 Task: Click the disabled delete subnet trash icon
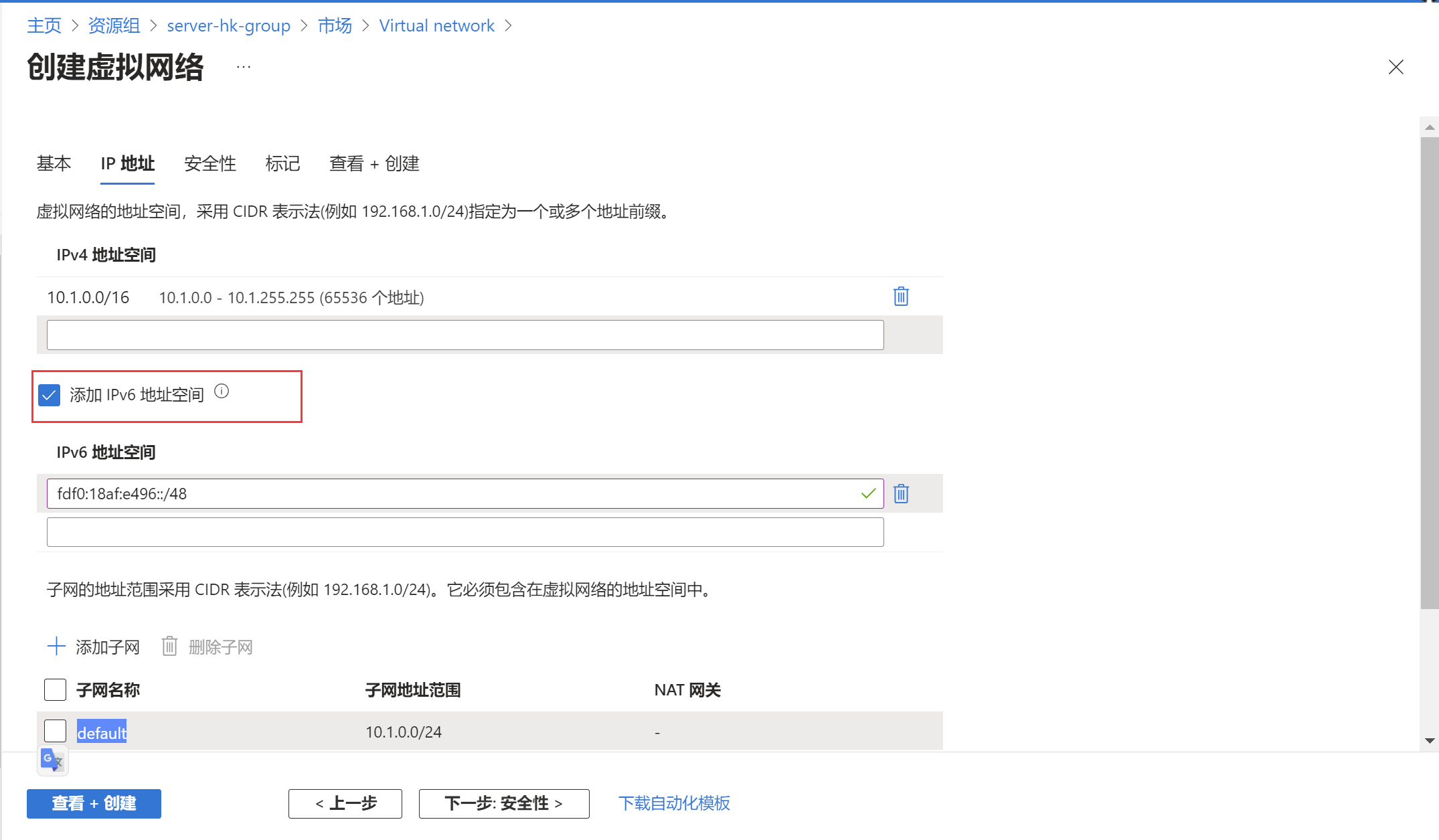[x=169, y=647]
